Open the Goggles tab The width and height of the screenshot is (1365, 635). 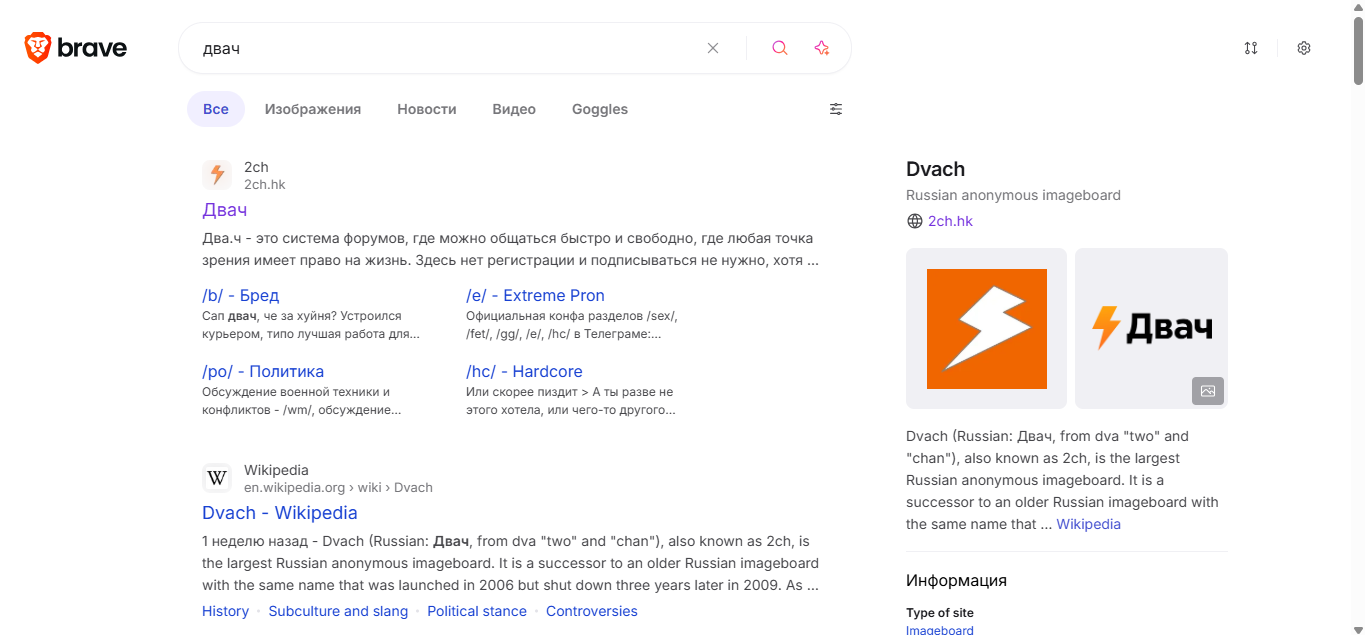point(600,109)
